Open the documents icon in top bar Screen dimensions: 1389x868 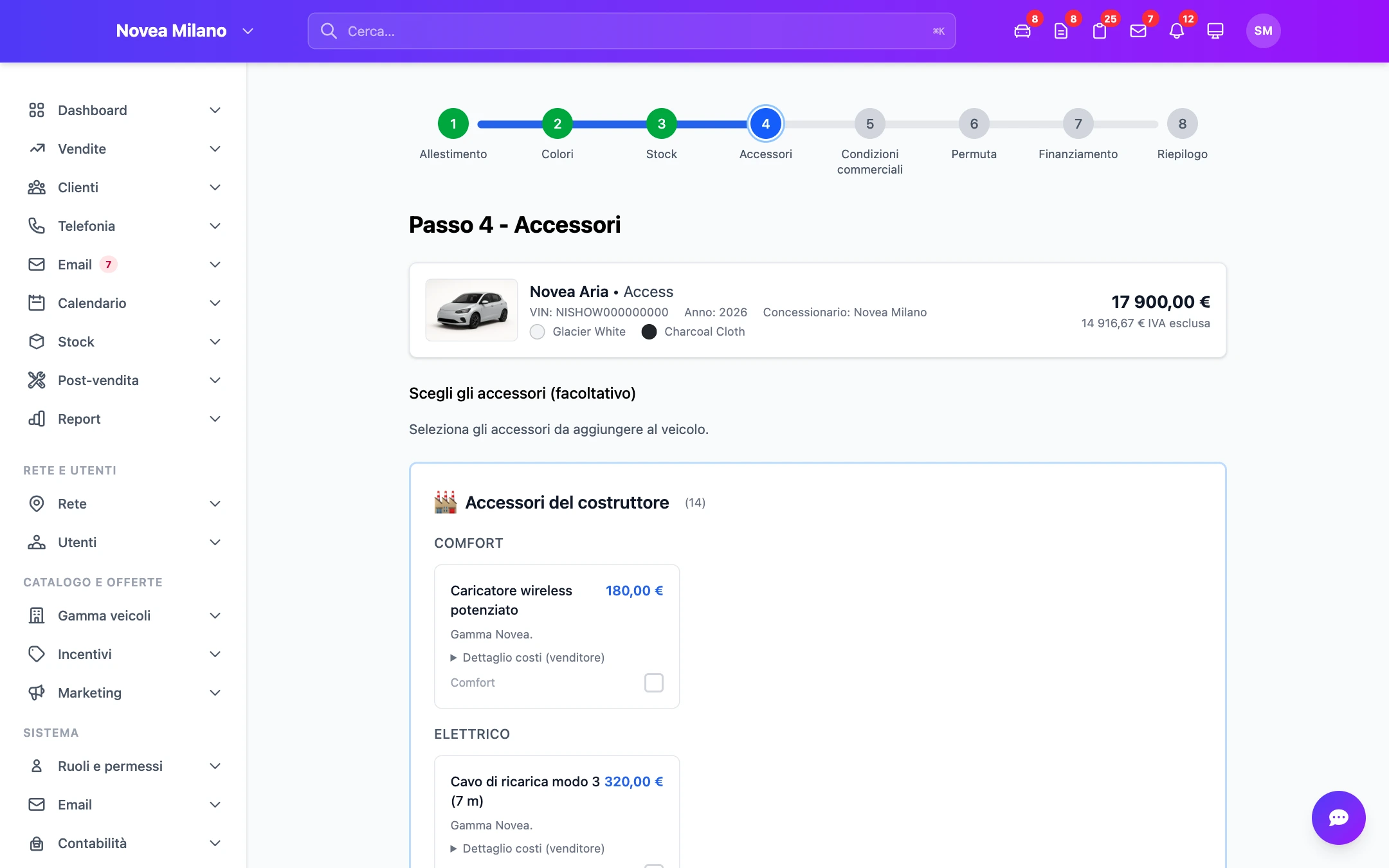(1061, 31)
